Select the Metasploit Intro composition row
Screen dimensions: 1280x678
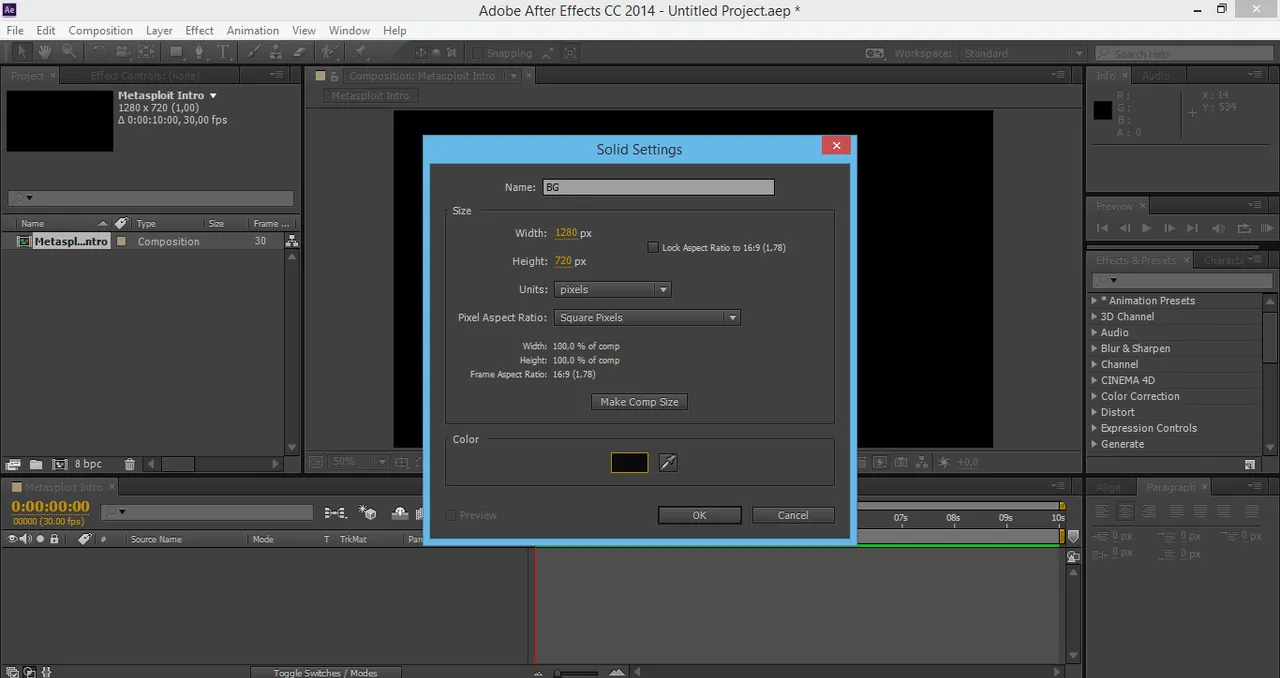tap(143, 241)
